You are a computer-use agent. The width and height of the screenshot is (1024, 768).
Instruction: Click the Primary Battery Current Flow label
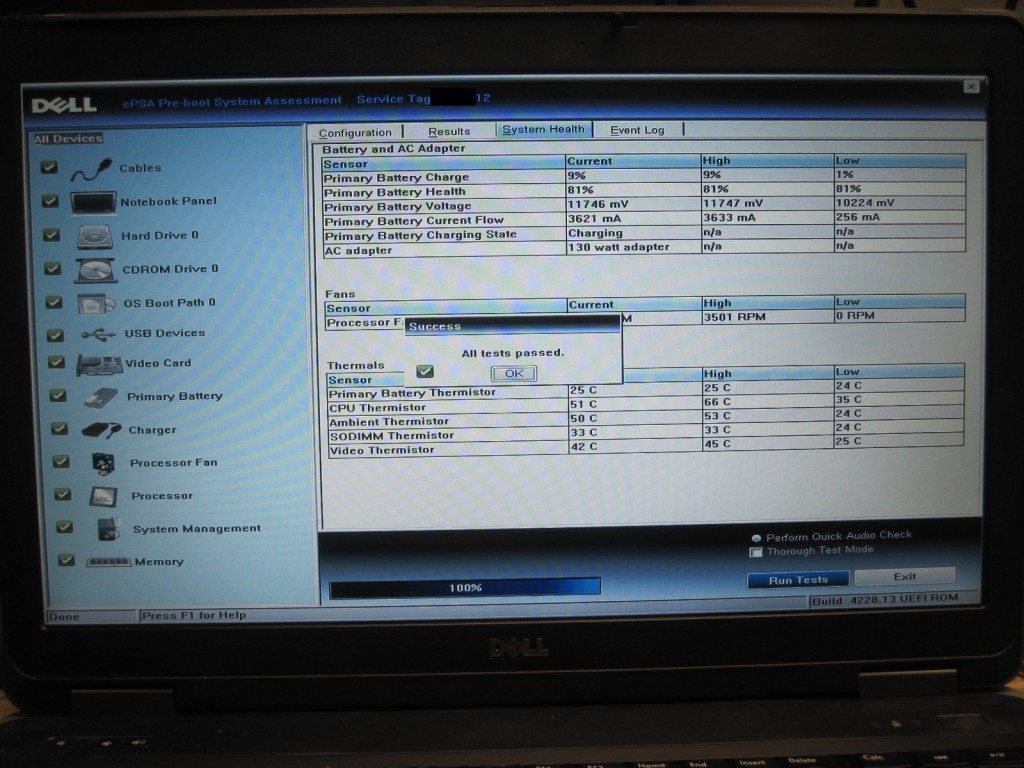pos(414,221)
